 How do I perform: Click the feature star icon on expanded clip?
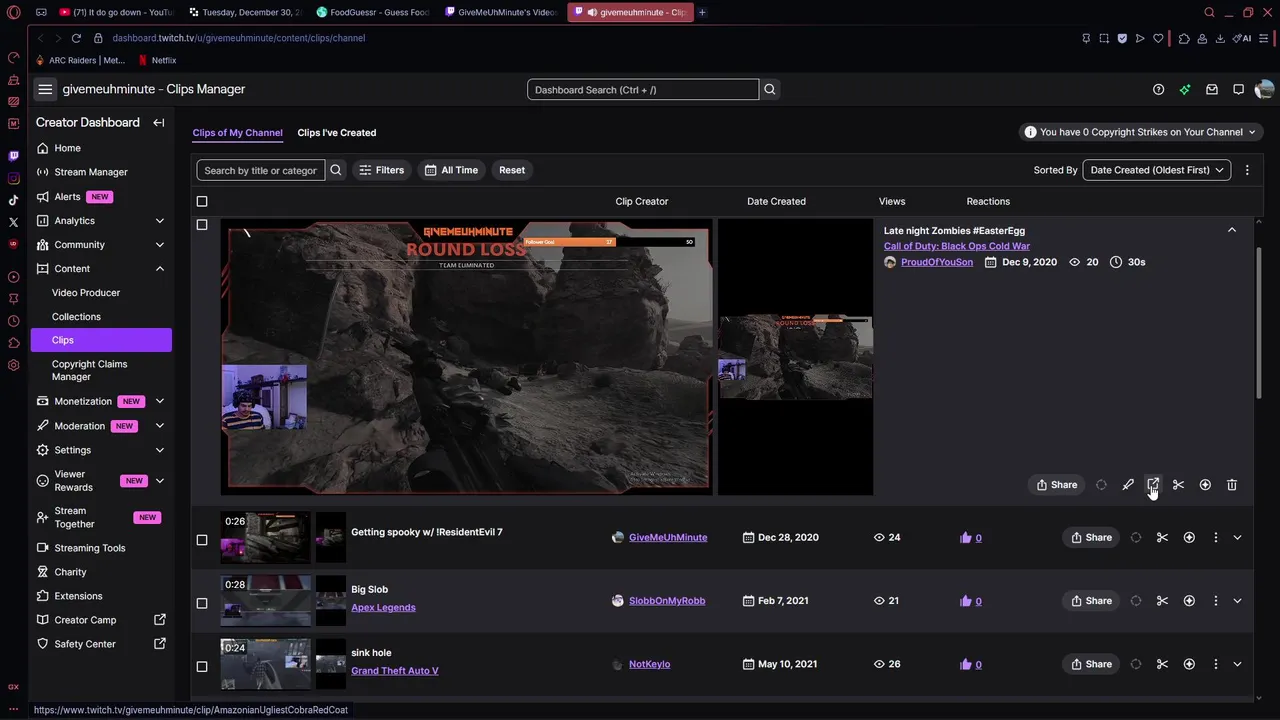(x=1205, y=485)
